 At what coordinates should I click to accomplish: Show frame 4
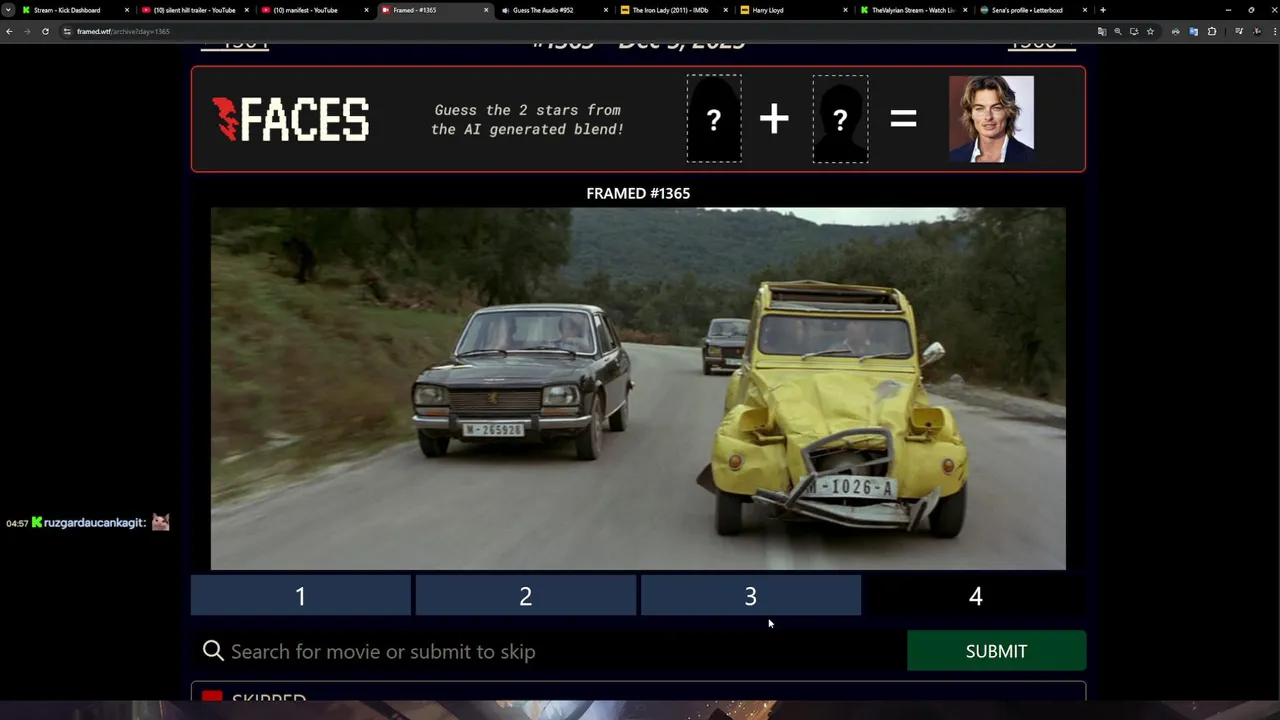point(975,596)
